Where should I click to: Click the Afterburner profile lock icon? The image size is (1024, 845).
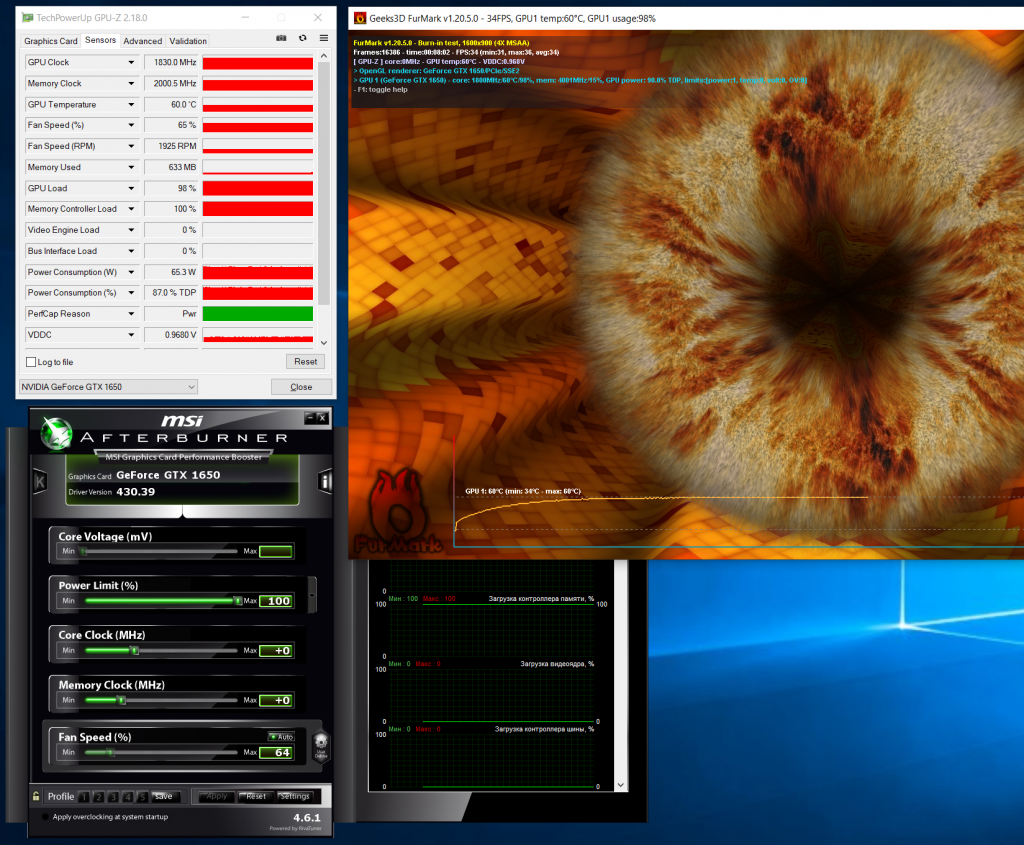click(36, 796)
